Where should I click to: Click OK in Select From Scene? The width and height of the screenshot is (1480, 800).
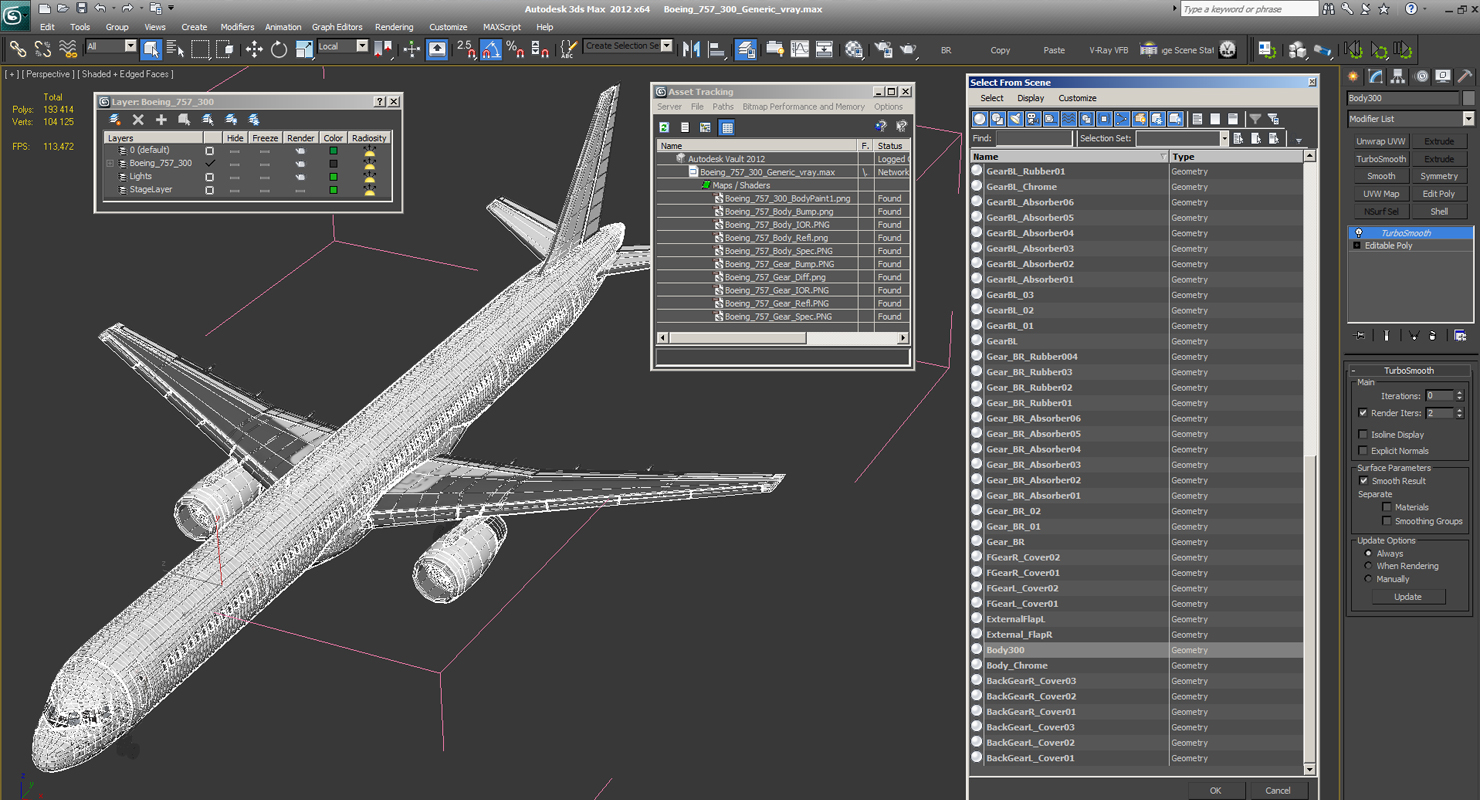tap(1215, 790)
